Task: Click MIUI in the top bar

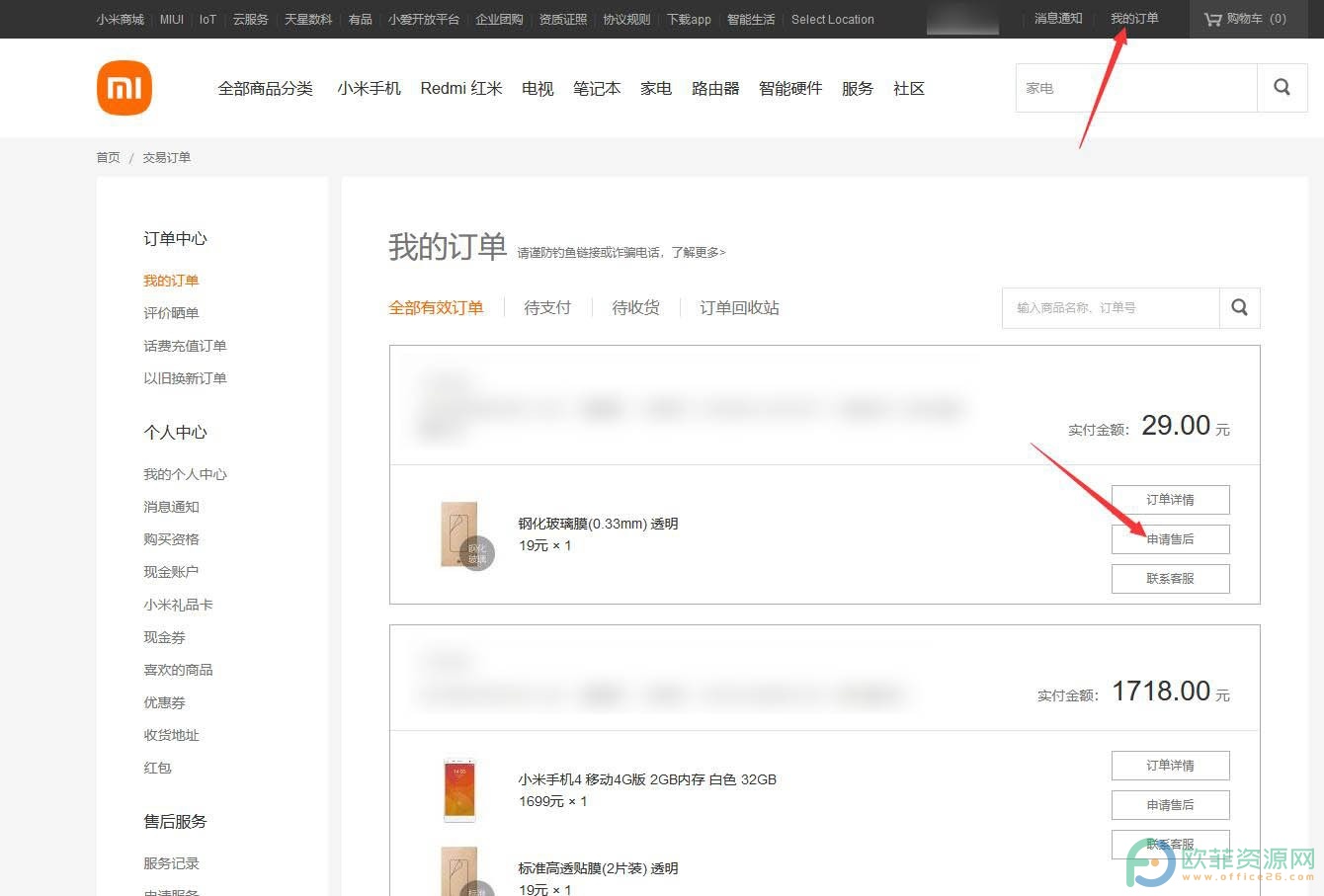Action: [x=172, y=20]
